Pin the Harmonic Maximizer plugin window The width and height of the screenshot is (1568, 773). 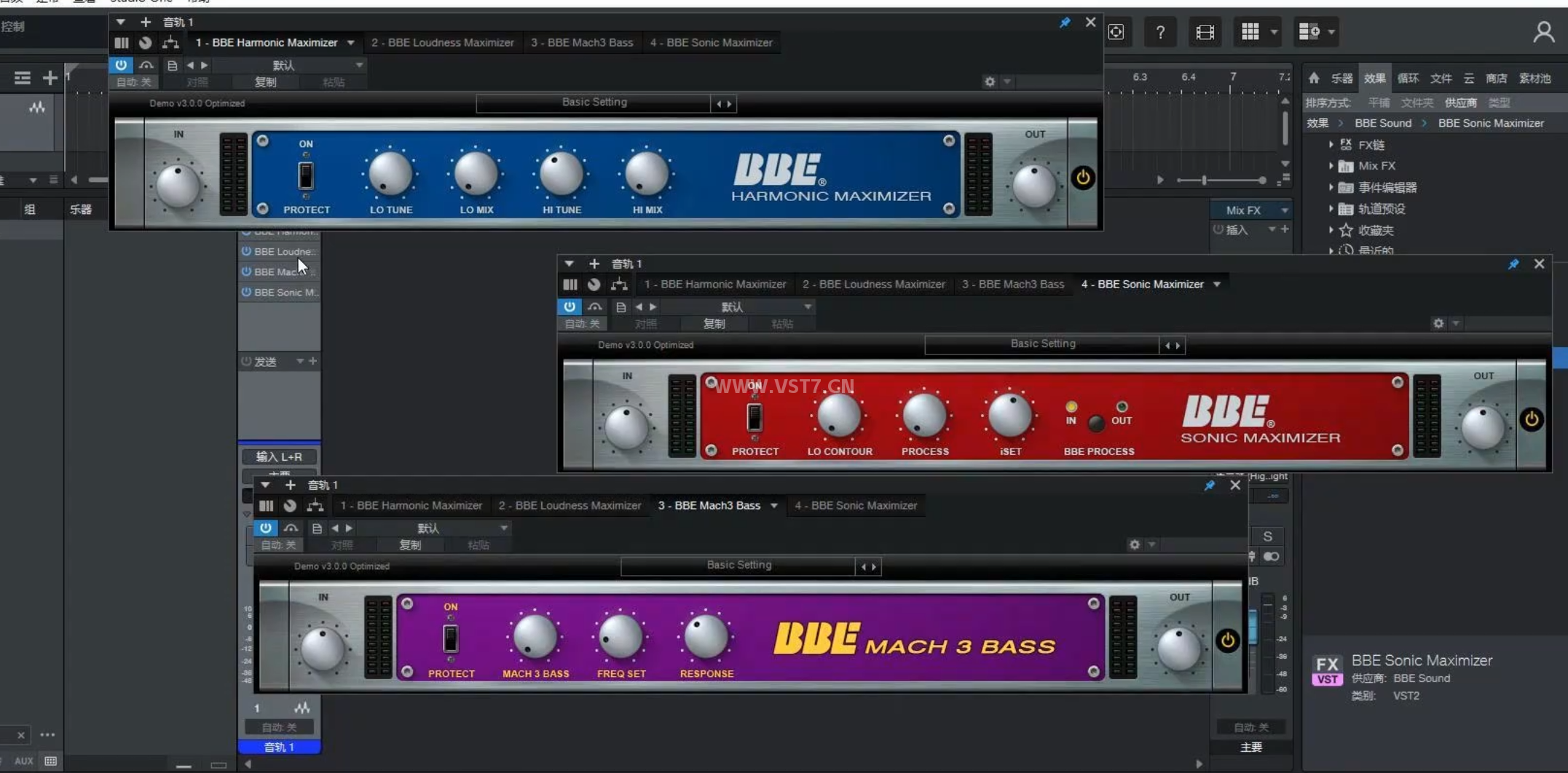click(x=1065, y=23)
